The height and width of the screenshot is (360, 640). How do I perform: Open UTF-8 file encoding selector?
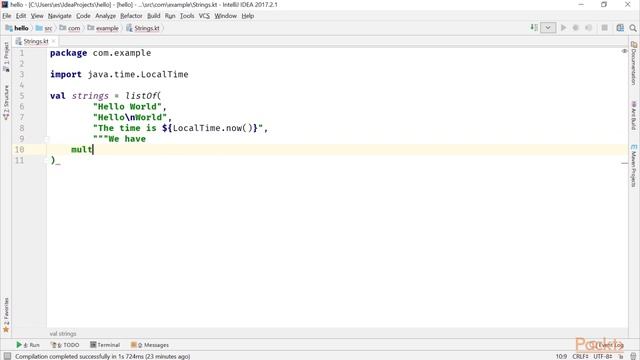click(x=603, y=356)
